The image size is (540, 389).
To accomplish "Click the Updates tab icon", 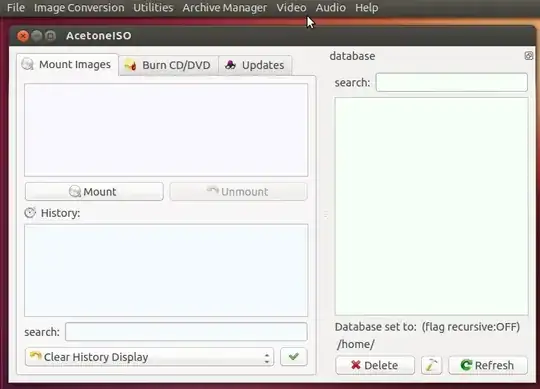I will (230, 65).
